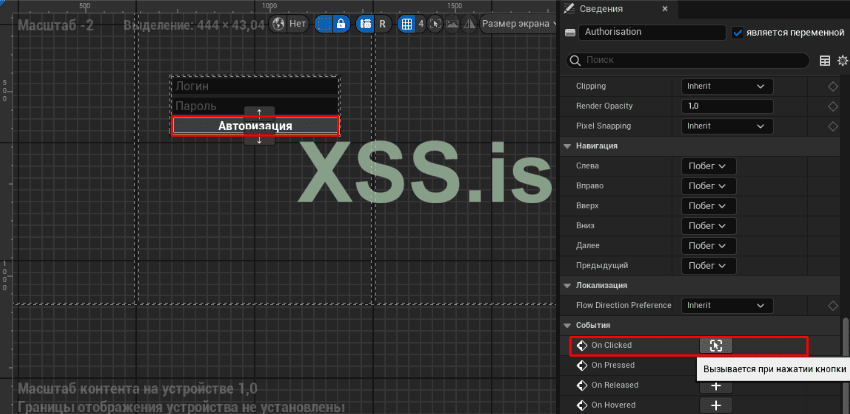Click the On Released event icon
Image resolution: width=850 pixels, height=414 pixels.
click(x=582, y=385)
